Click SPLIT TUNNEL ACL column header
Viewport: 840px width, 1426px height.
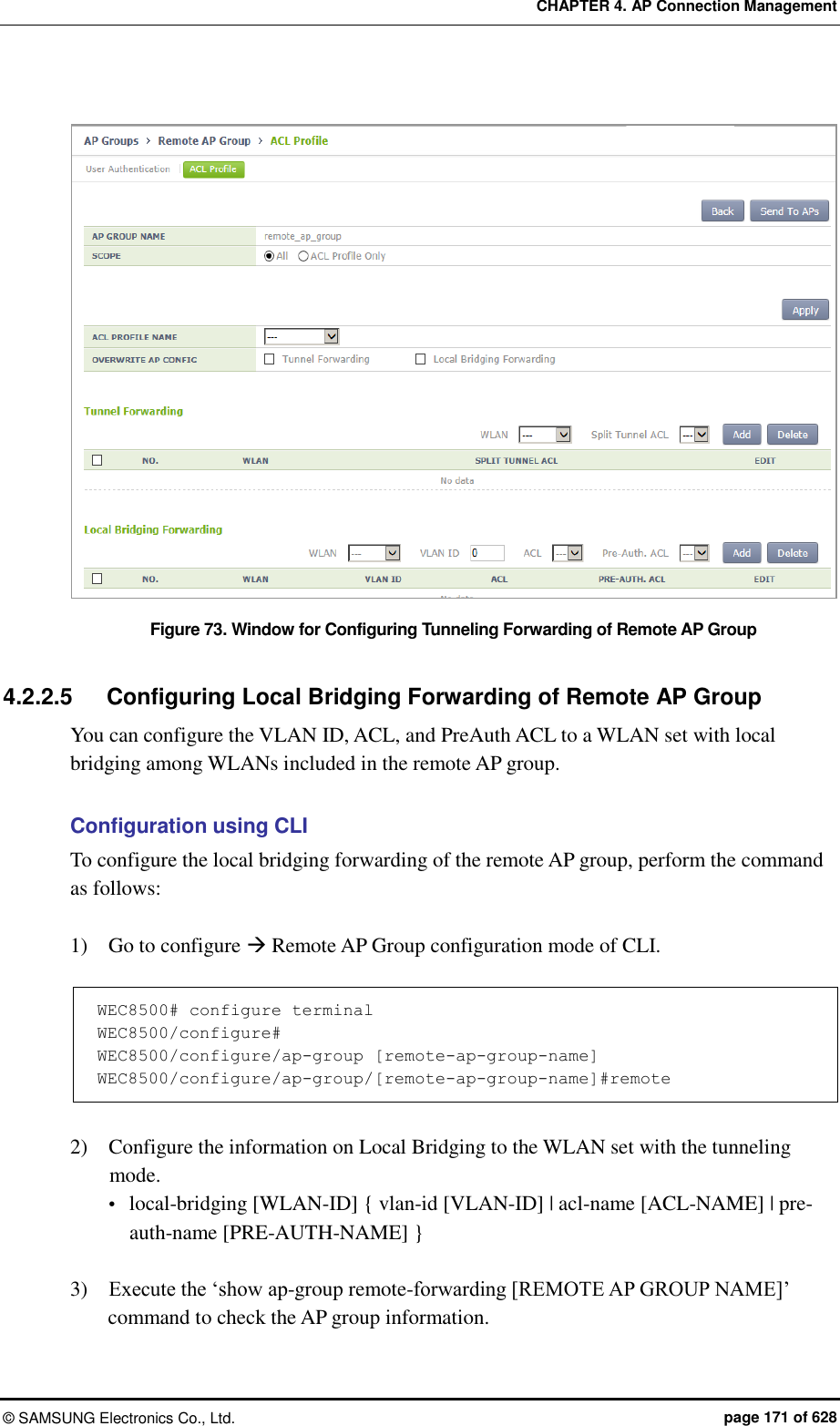click(517, 461)
